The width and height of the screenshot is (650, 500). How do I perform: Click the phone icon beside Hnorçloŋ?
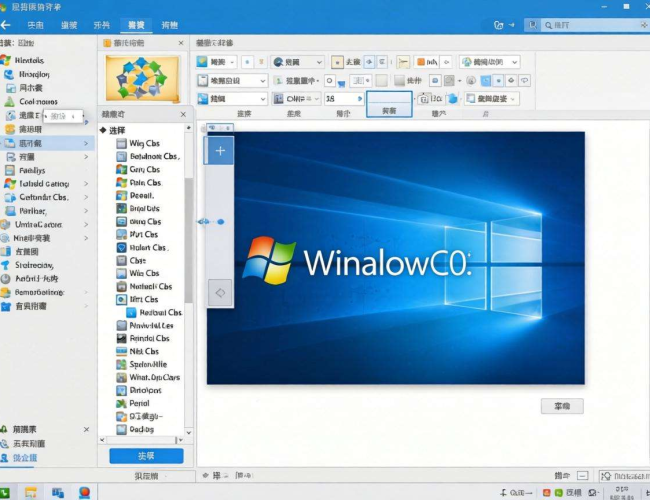9,74
